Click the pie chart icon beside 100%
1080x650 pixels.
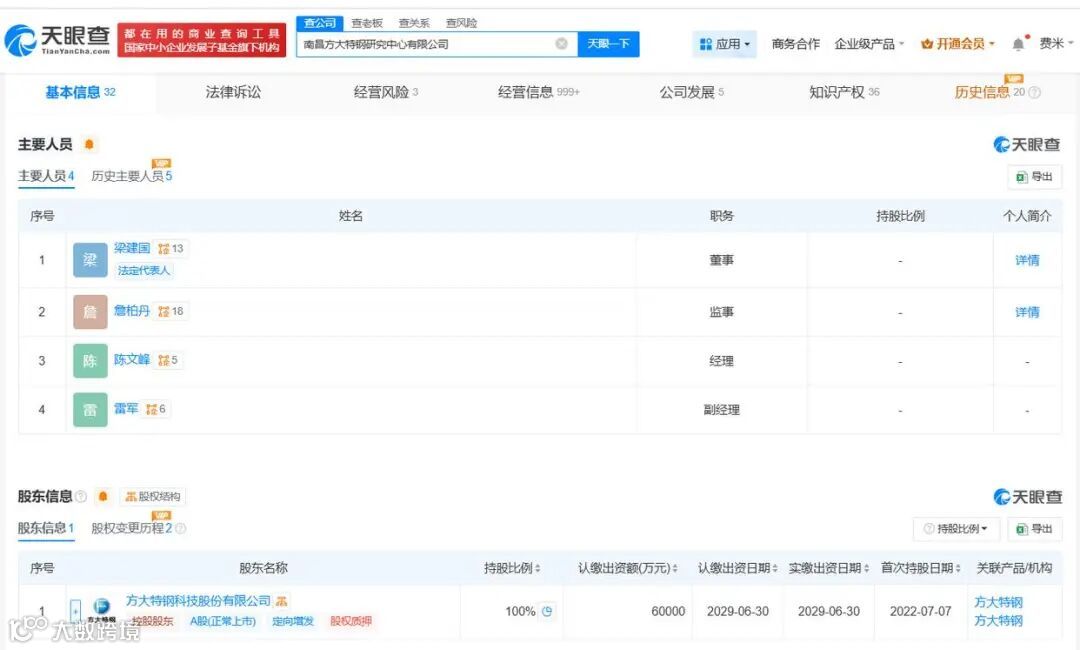pos(547,611)
